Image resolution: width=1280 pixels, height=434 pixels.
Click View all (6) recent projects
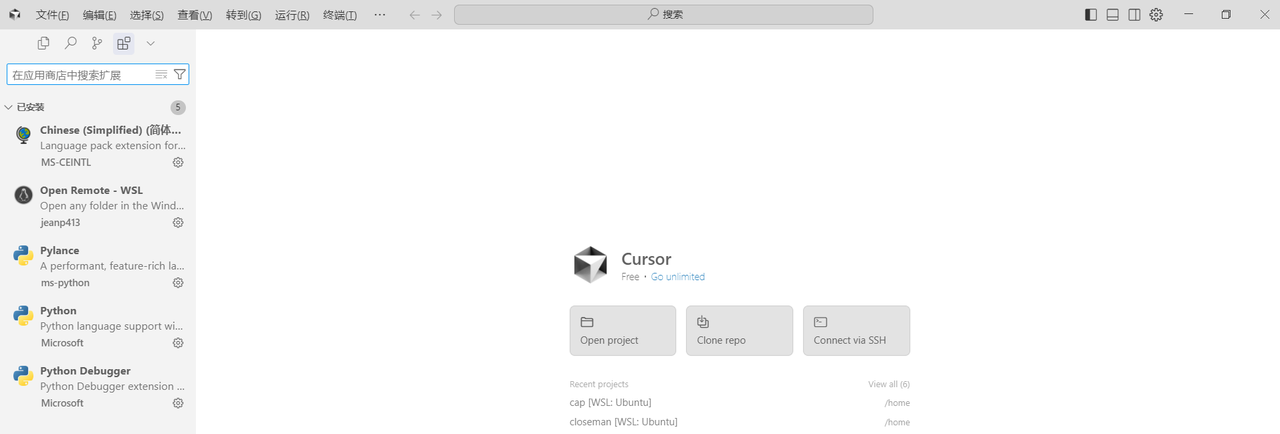pos(889,384)
